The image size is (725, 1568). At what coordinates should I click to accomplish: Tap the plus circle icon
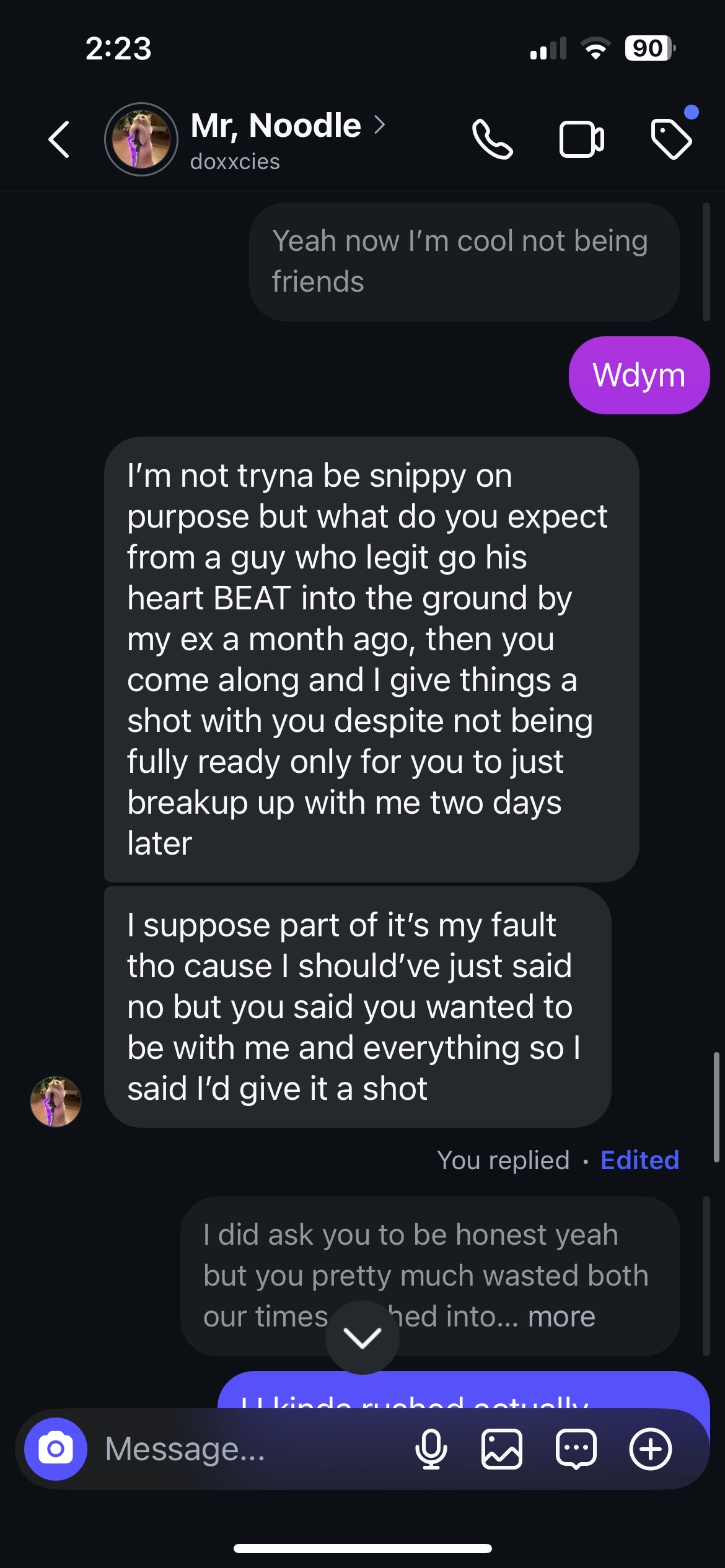[x=650, y=1449]
